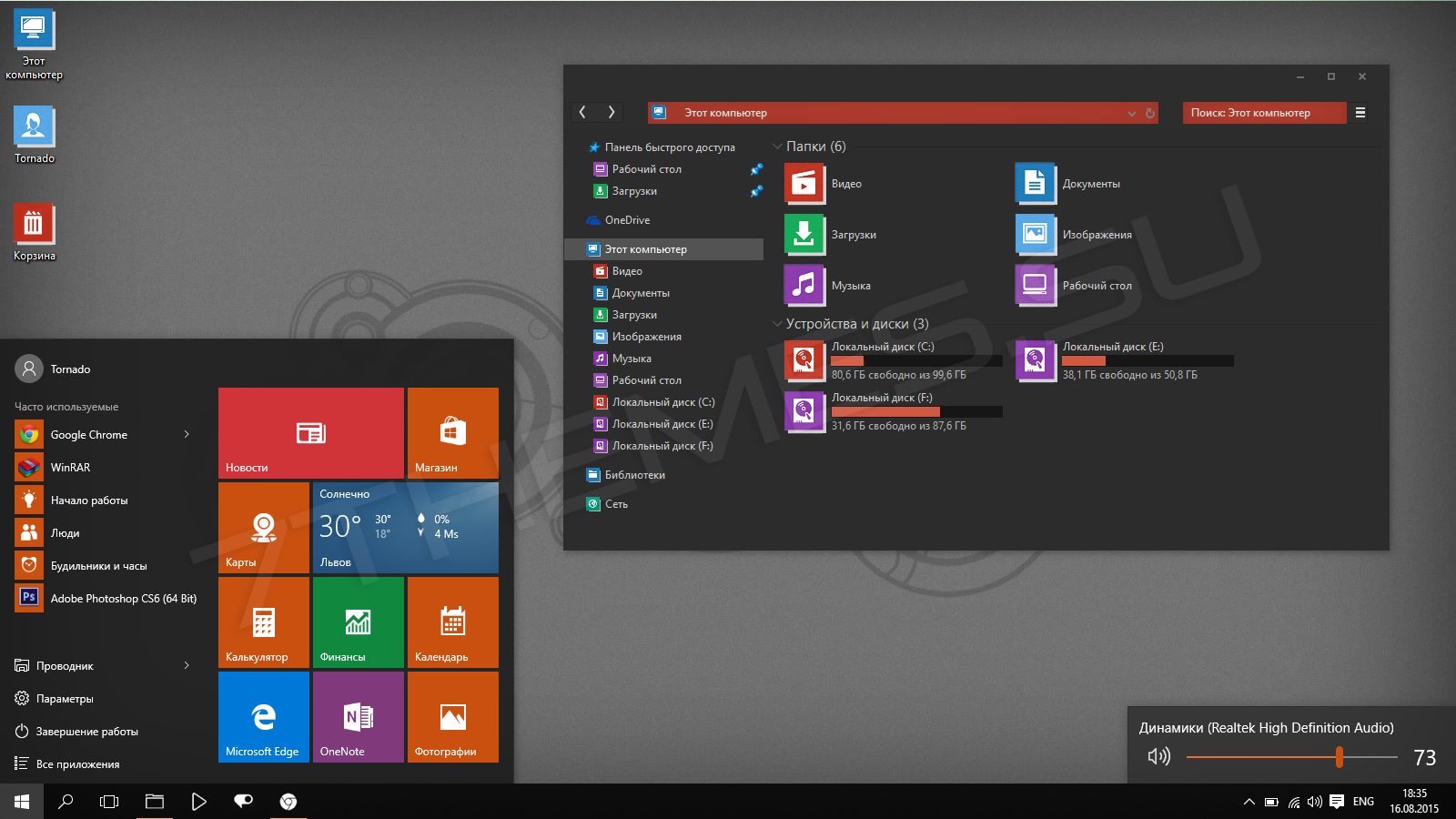Collapse the Папки (6) group
This screenshot has height=819, width=1456.
point(777,147)
